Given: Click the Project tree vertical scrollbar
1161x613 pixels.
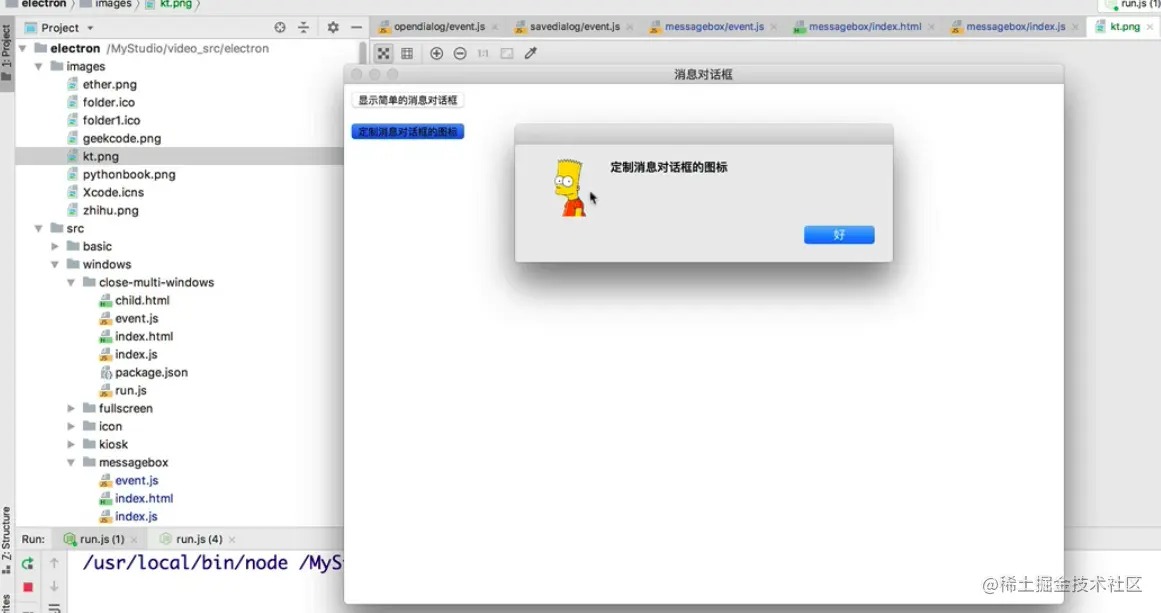Looking at the screenshot, I should pos(363,53).
